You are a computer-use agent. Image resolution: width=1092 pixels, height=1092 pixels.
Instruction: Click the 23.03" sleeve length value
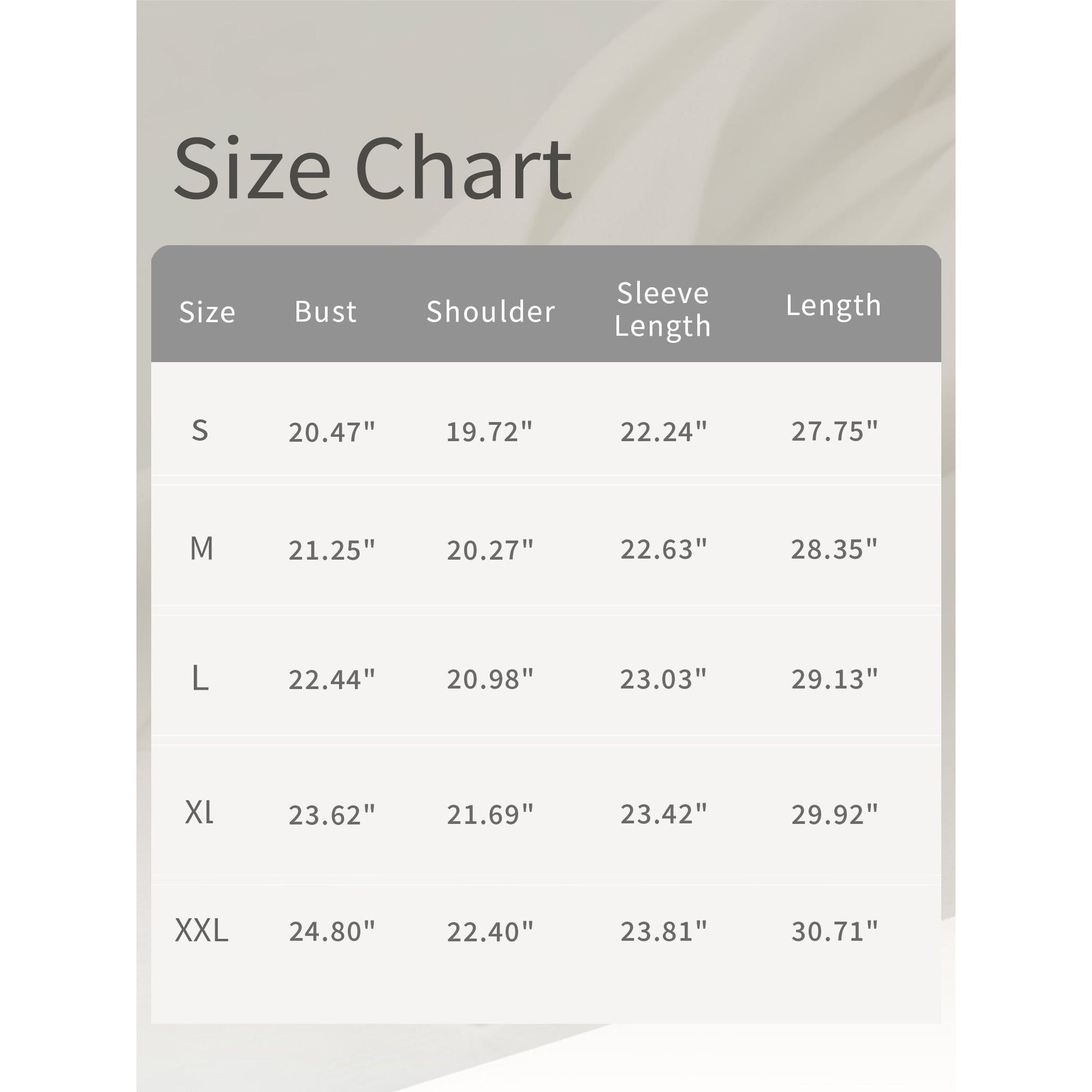tap(664, 680)
